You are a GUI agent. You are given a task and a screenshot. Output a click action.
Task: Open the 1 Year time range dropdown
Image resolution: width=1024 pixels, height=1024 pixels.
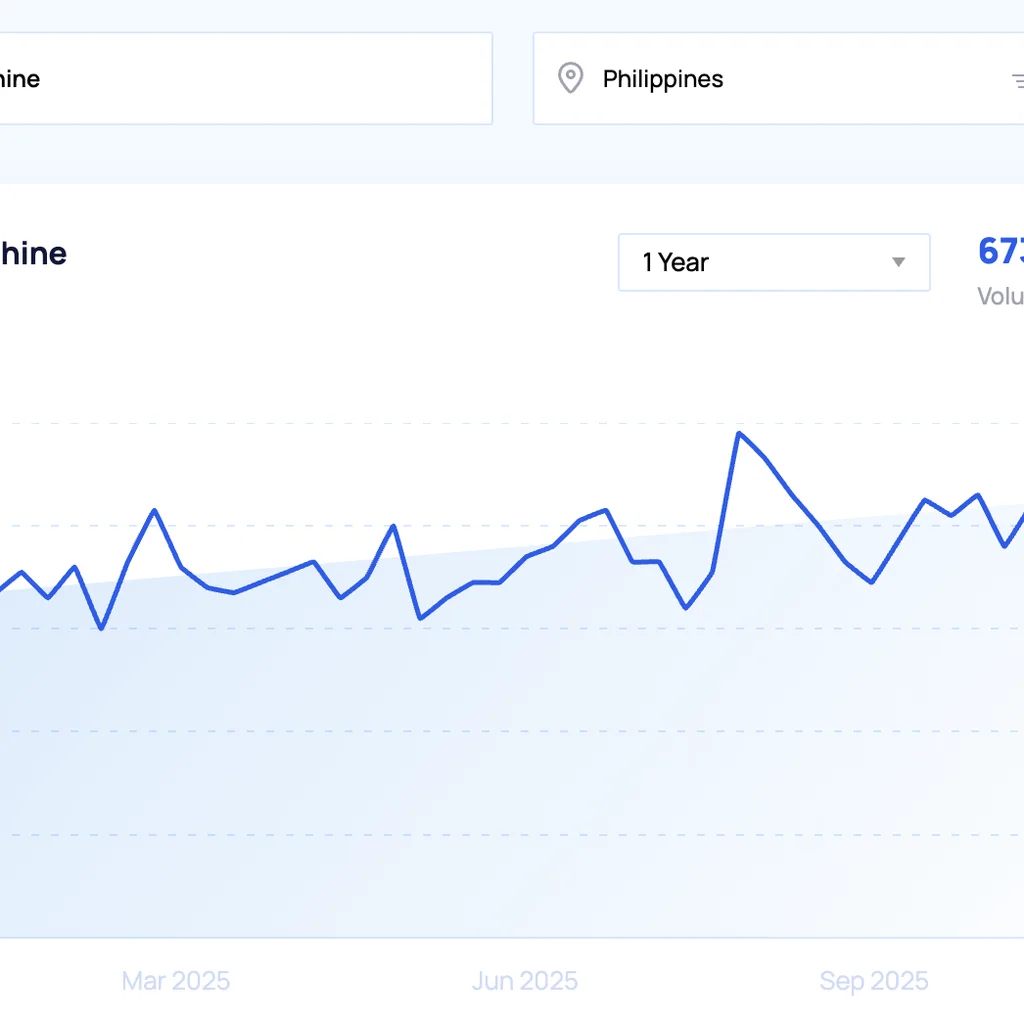pos(774,262)
